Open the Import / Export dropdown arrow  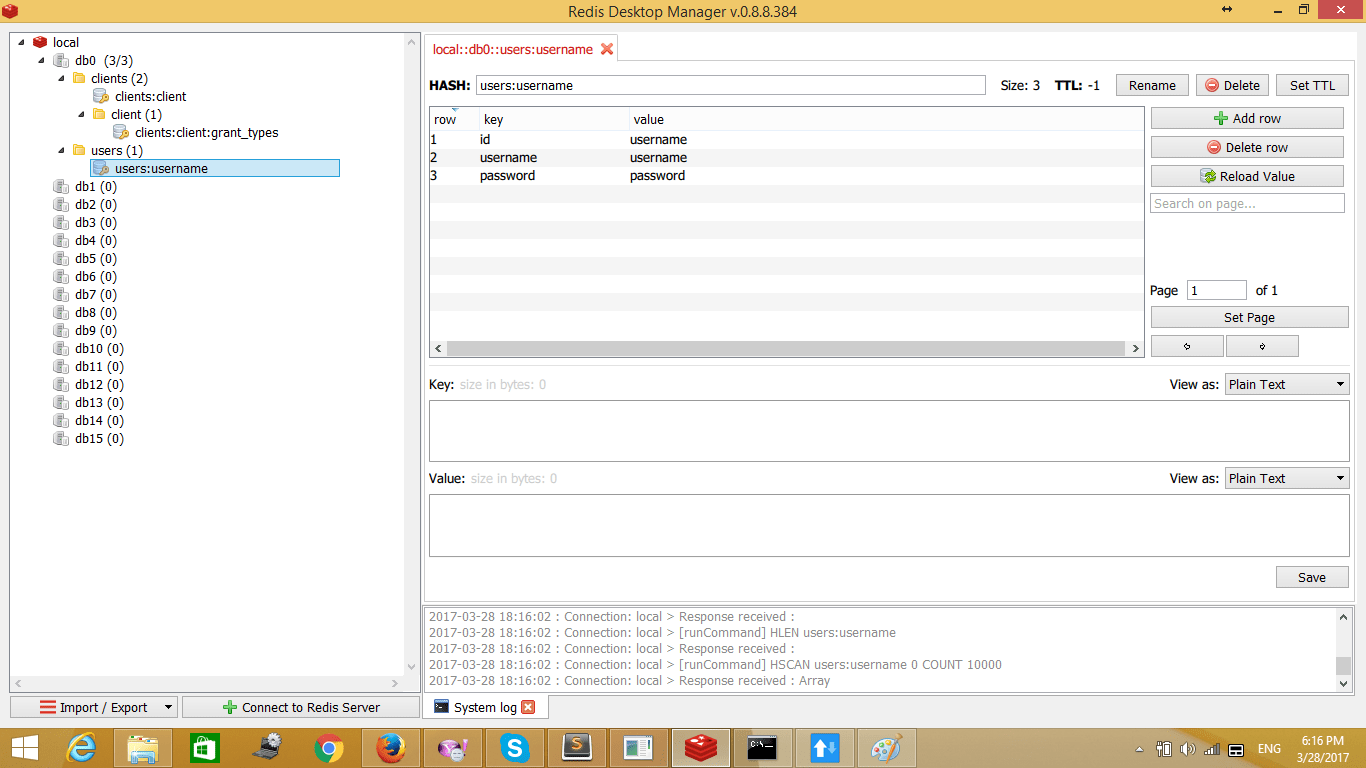click(167, 707)
